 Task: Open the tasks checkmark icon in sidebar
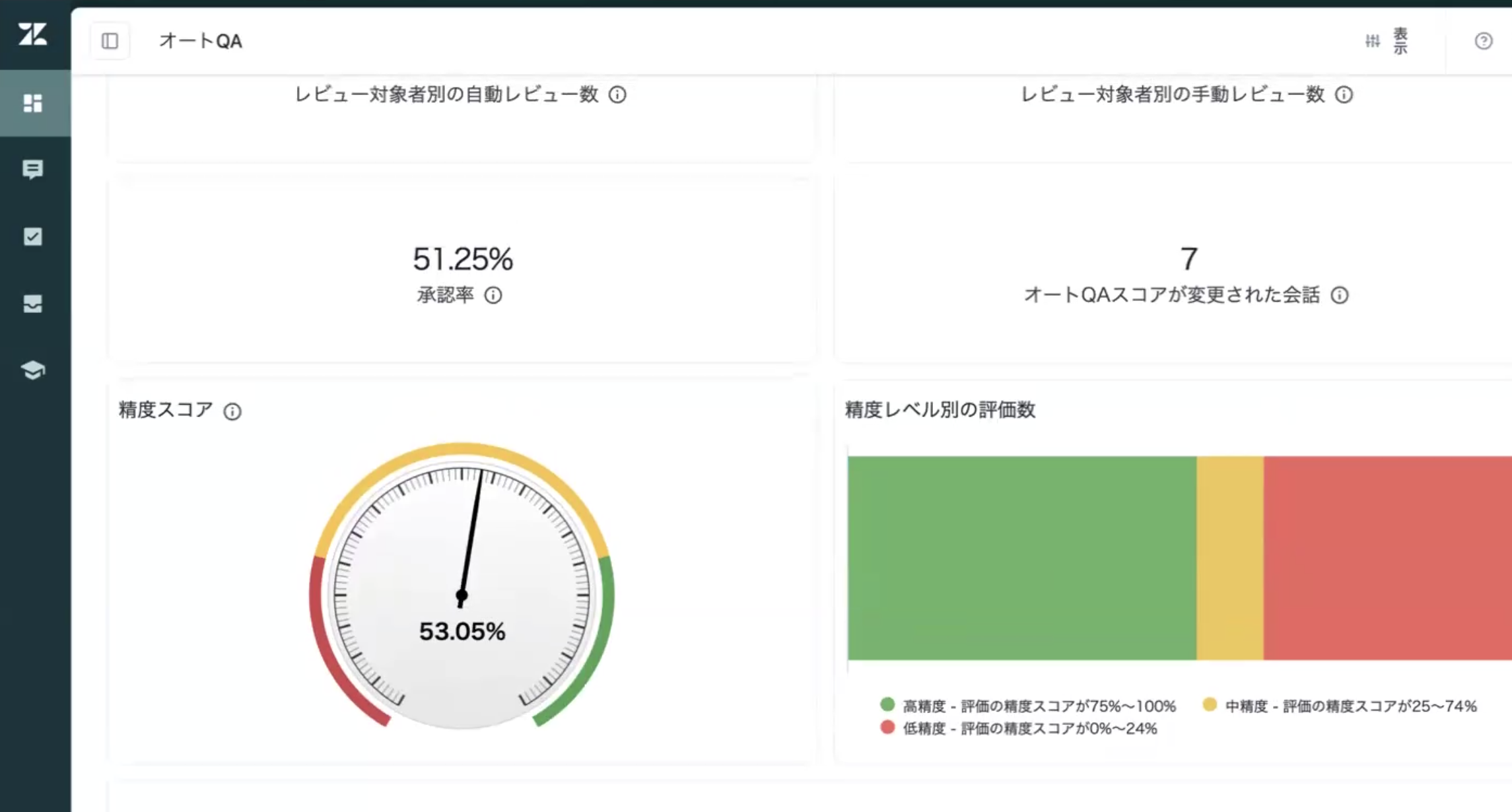pos(33,236)
